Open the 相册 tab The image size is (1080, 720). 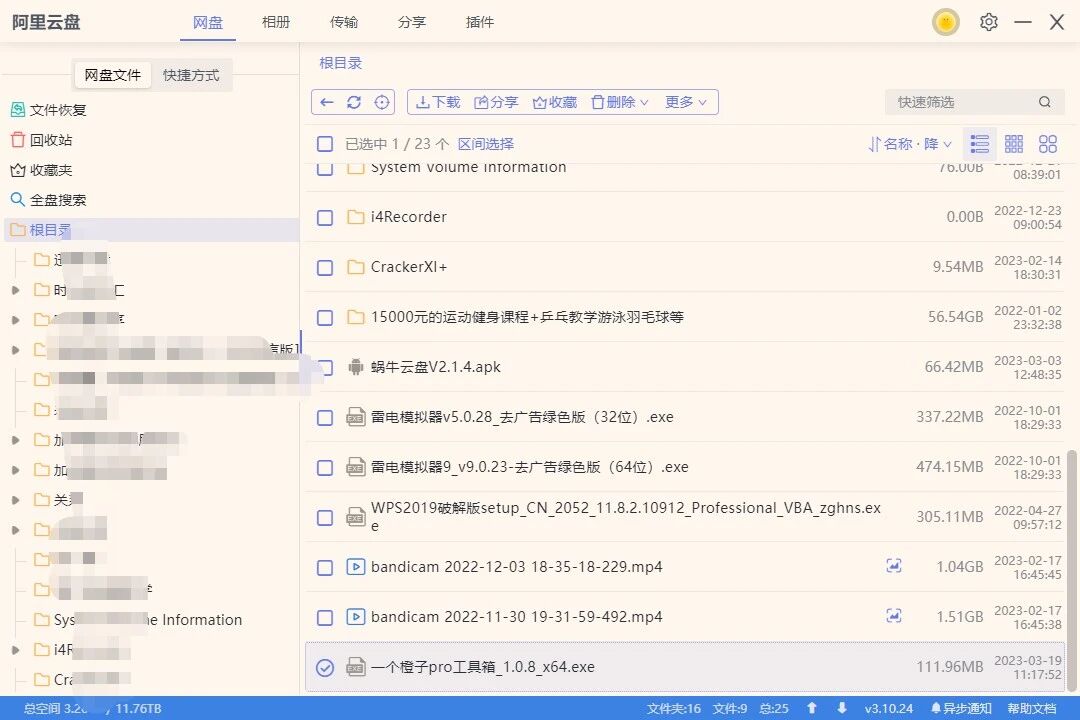276,22
